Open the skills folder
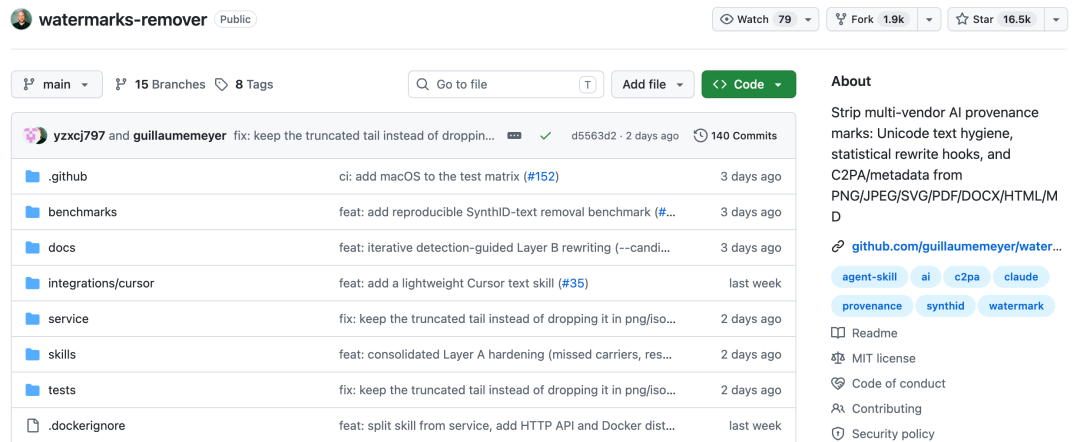The width and height of the screenshot is (1080, 442). [62, 355]
